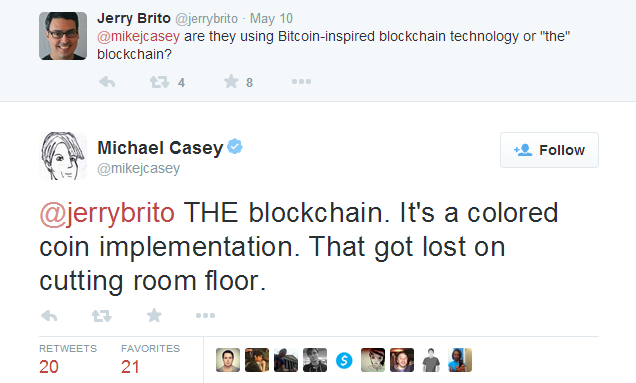Viewport: 636px width, 383px height.
Task: Reply to Michael Casey's tweet
Action: 49,316
